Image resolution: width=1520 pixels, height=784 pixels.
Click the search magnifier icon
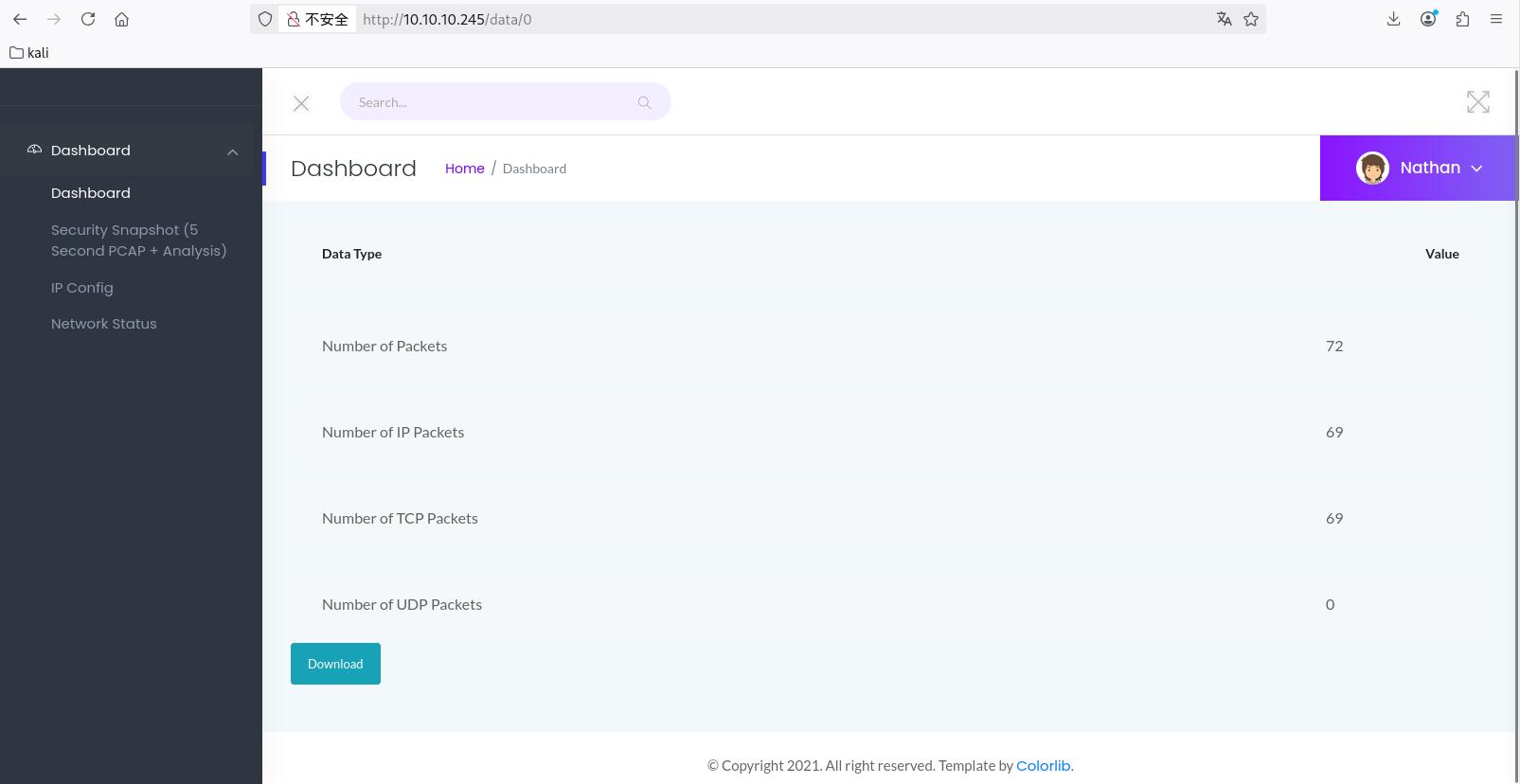tap(644, 102)
